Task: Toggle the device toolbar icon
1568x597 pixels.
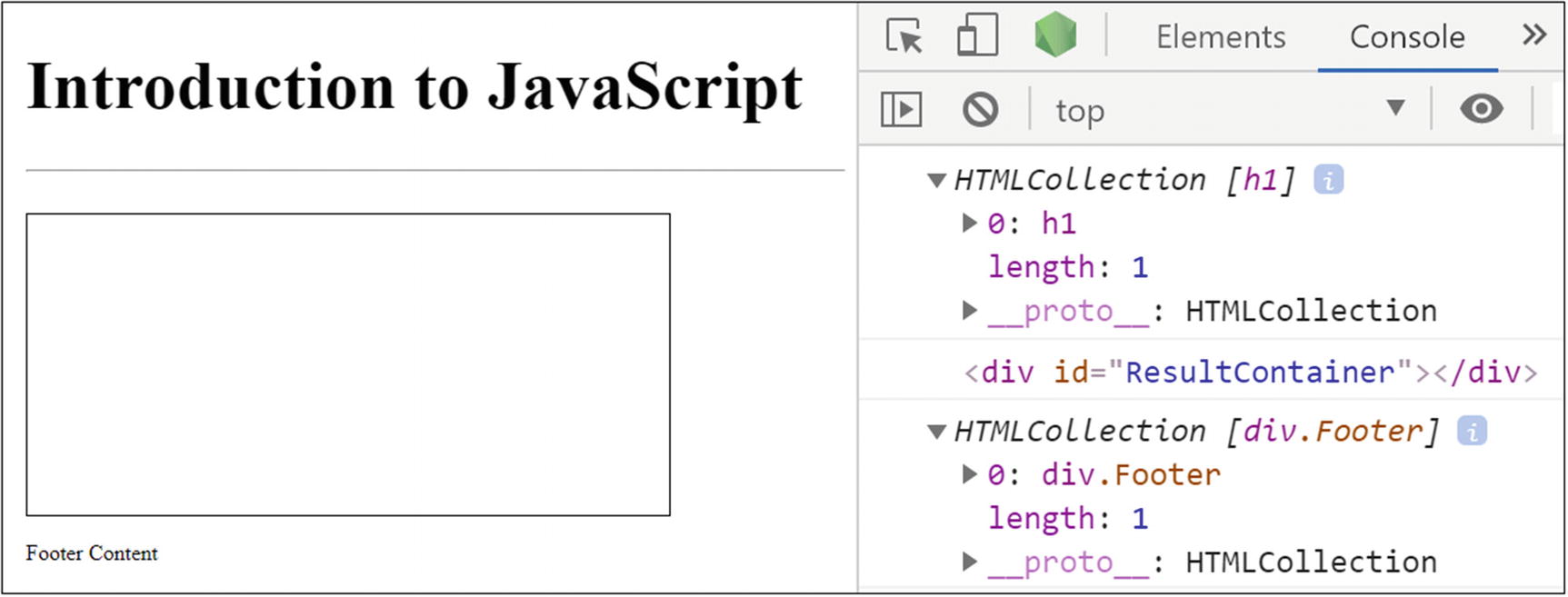Action: pos(977,37)
